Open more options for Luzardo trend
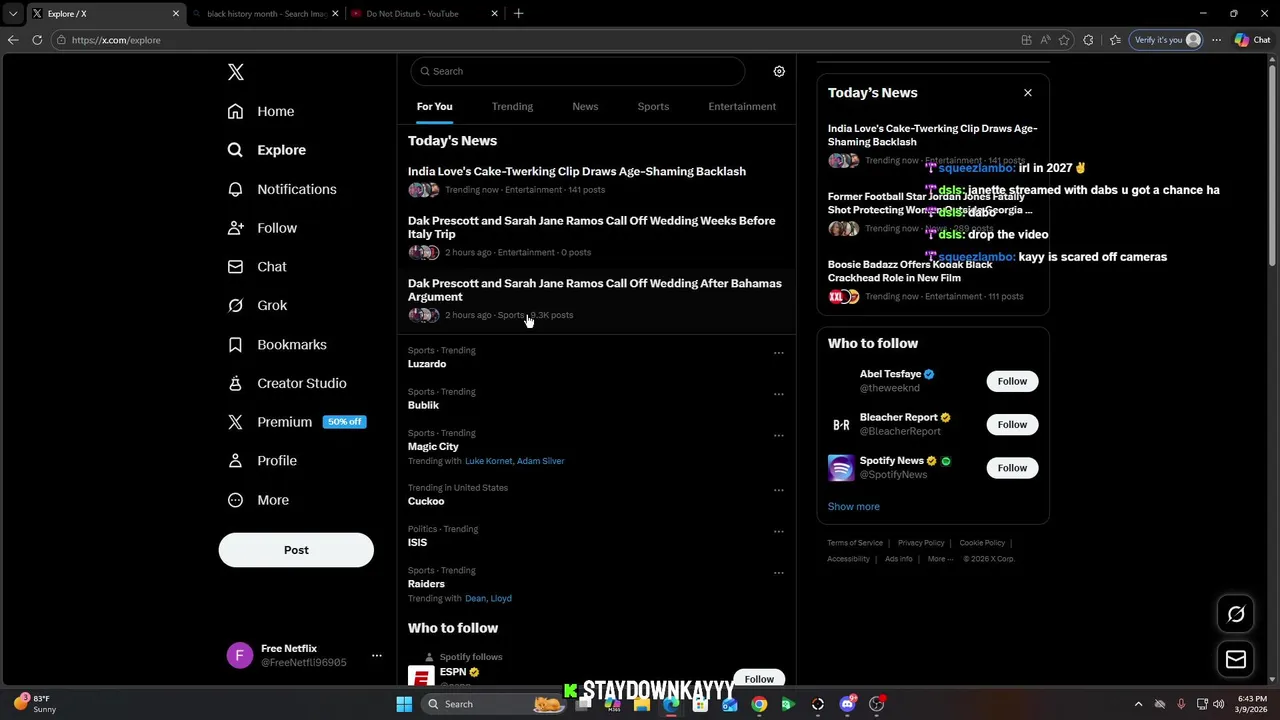The image size is (1280, 720). pyautogui.click(x=778, y=352)
